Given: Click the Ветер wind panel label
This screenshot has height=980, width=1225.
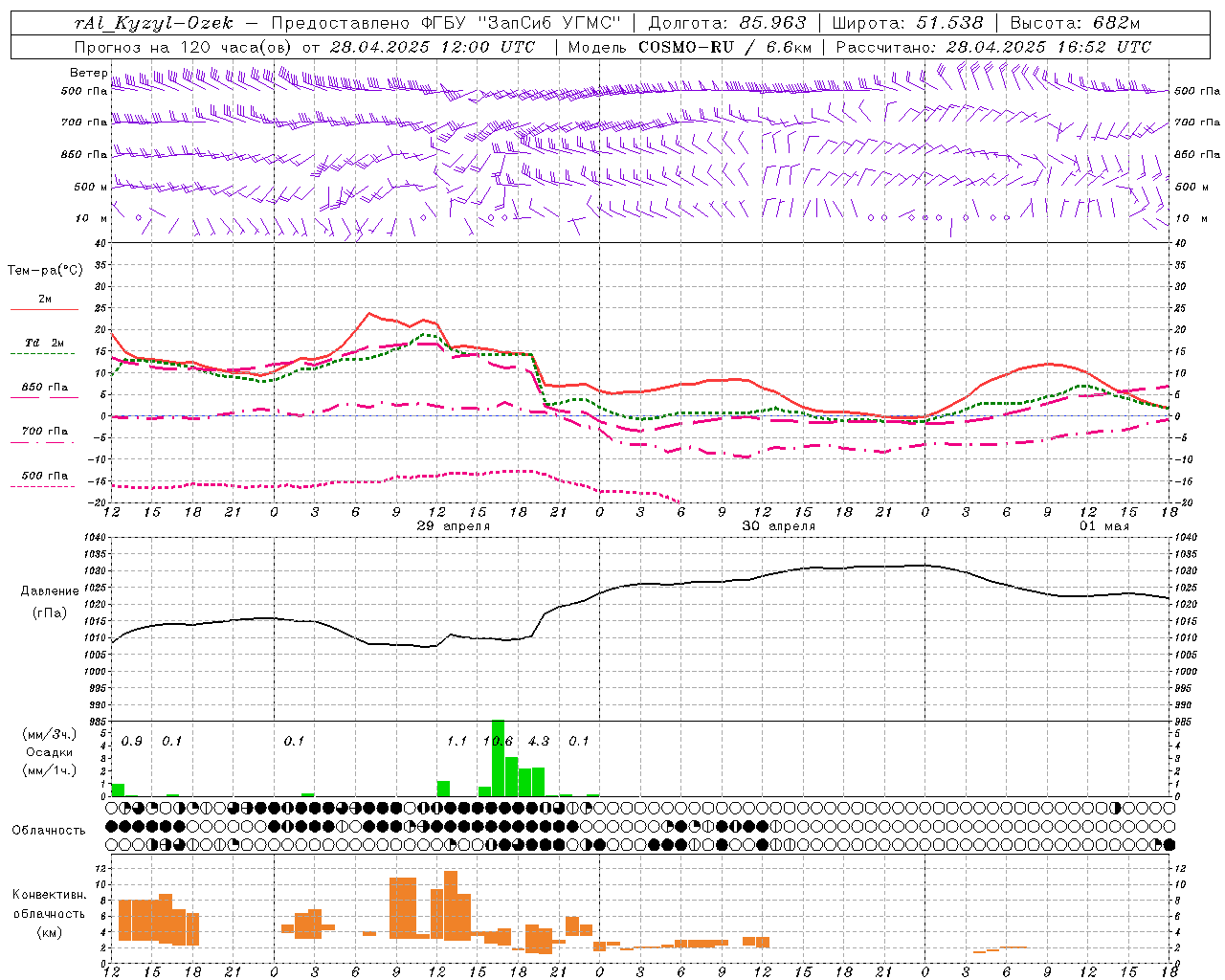Looking at the screenshot, I should 89,73.
